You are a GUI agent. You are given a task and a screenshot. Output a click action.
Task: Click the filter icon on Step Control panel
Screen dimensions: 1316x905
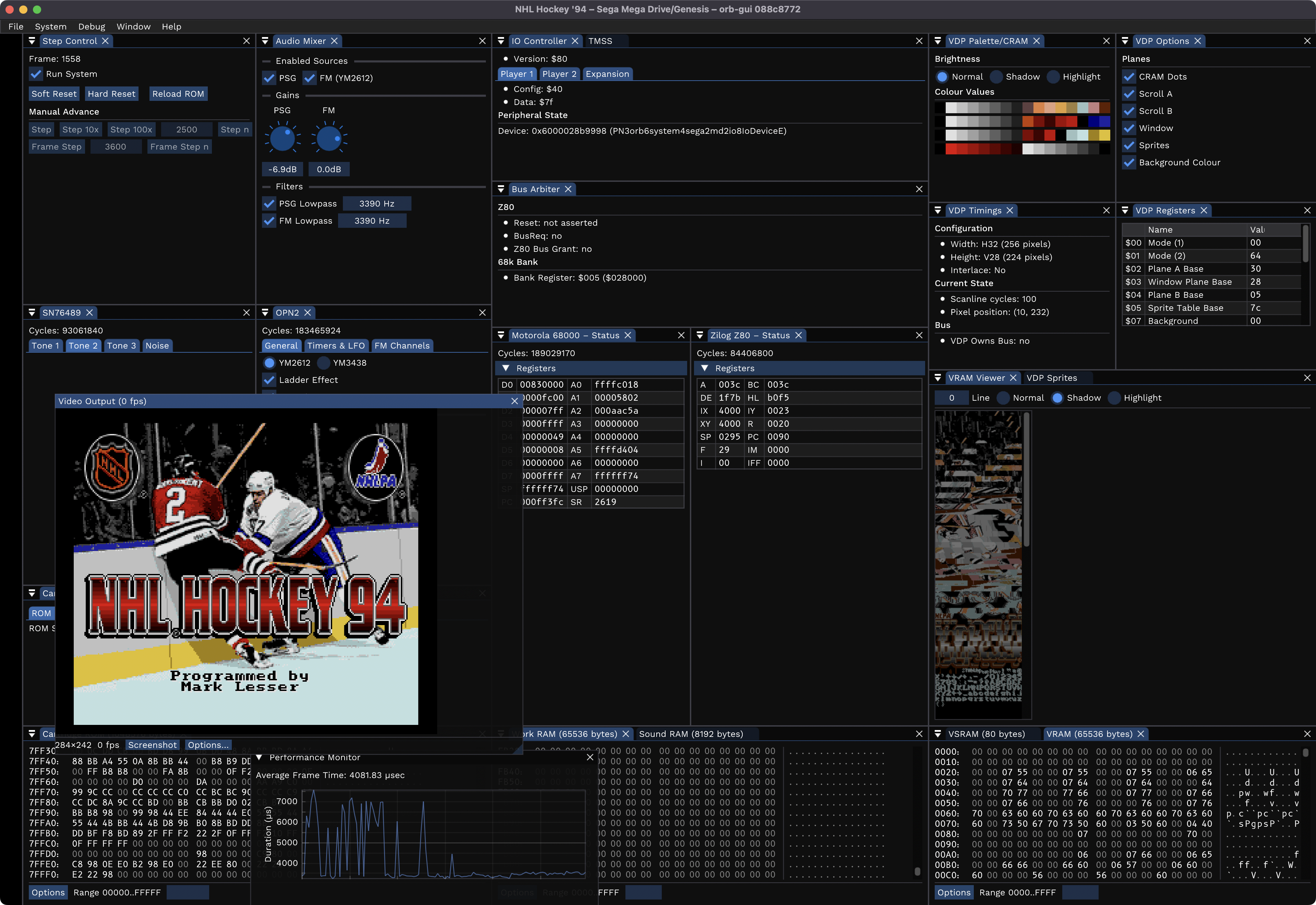pyautogui.click(x=32, y=41)
